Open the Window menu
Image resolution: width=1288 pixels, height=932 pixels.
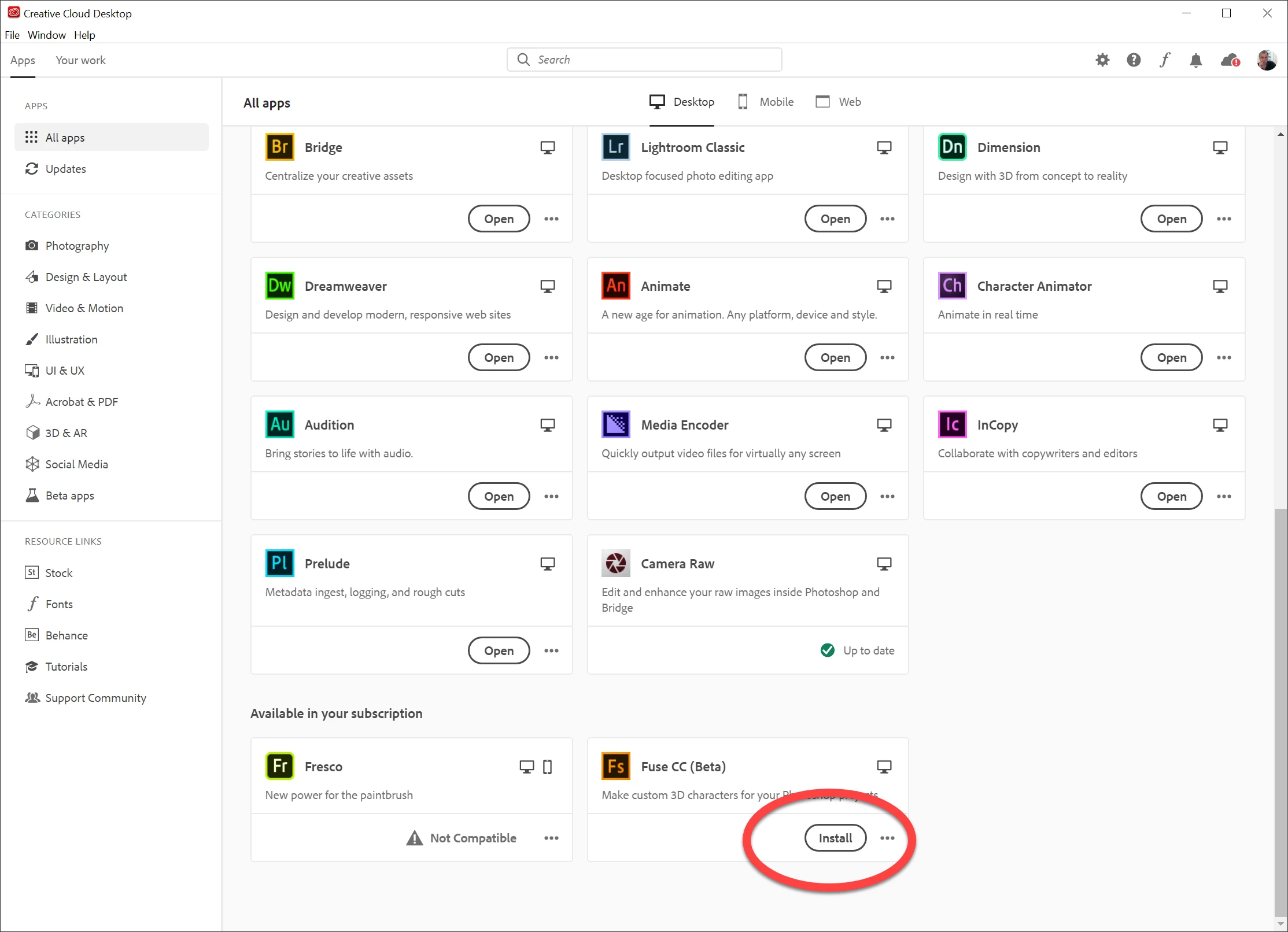click(x=47, y=35)
